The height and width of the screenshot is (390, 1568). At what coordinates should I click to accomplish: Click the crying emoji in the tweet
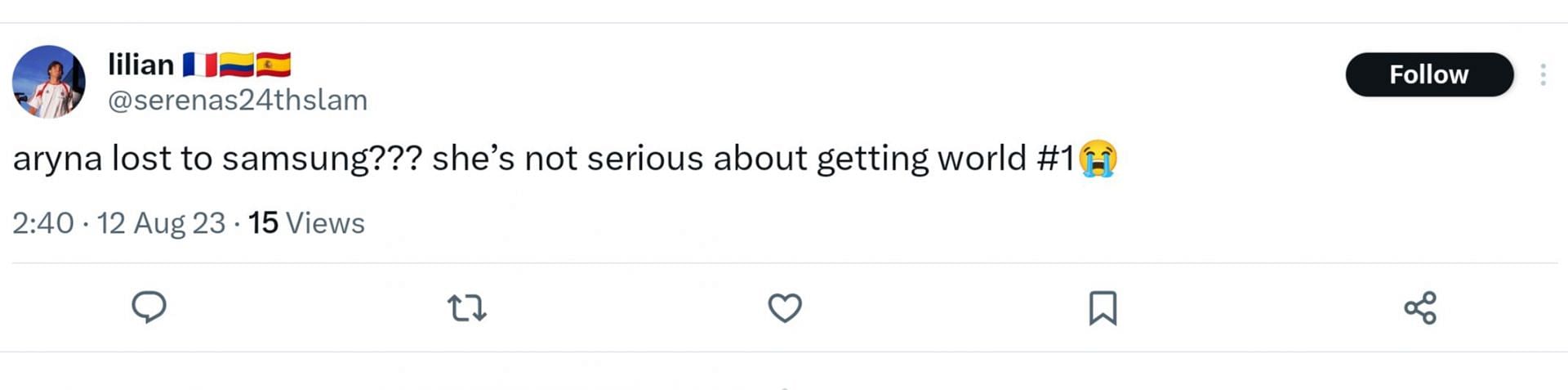coord(1098,159)
